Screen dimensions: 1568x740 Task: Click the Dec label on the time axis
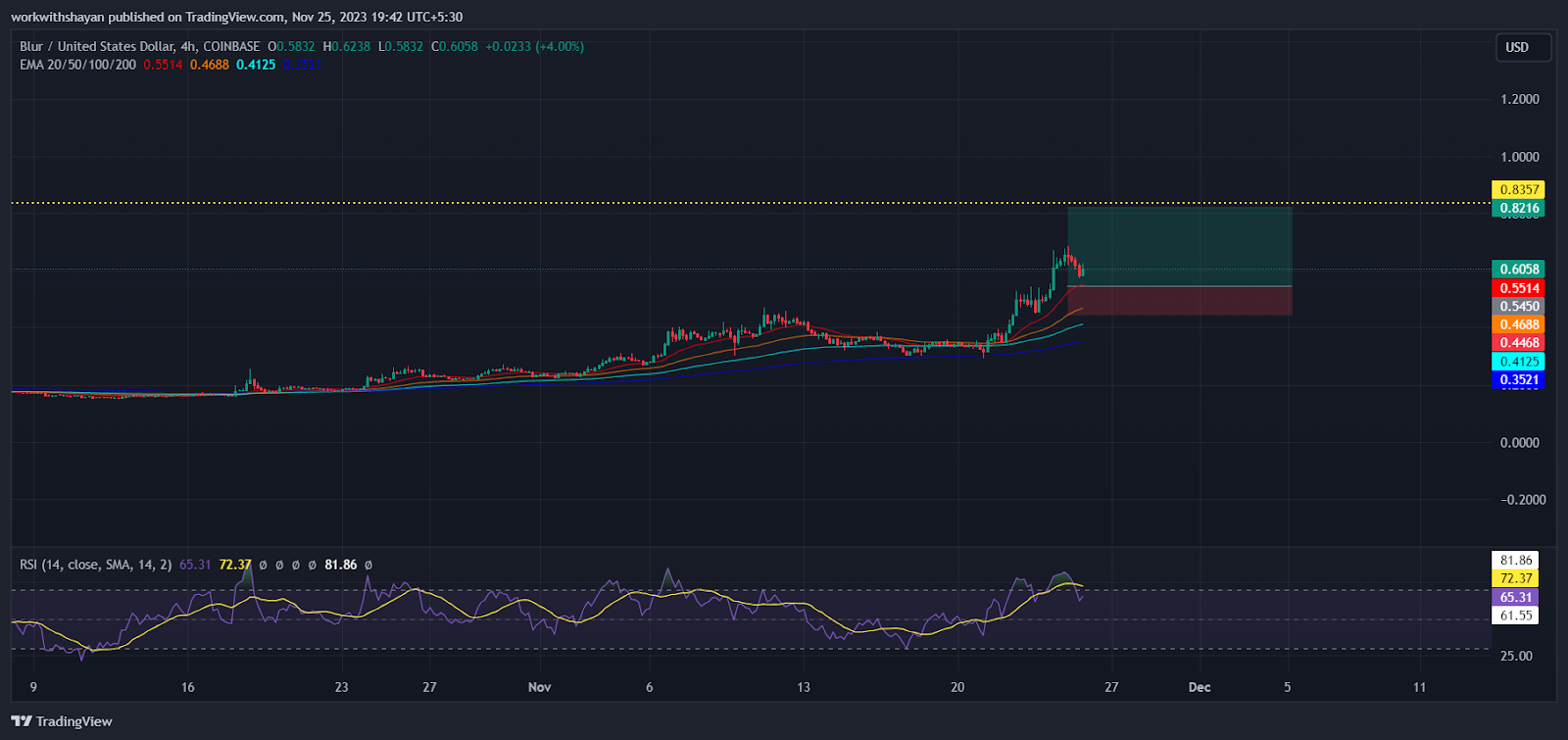click(x=1200, y=687)
